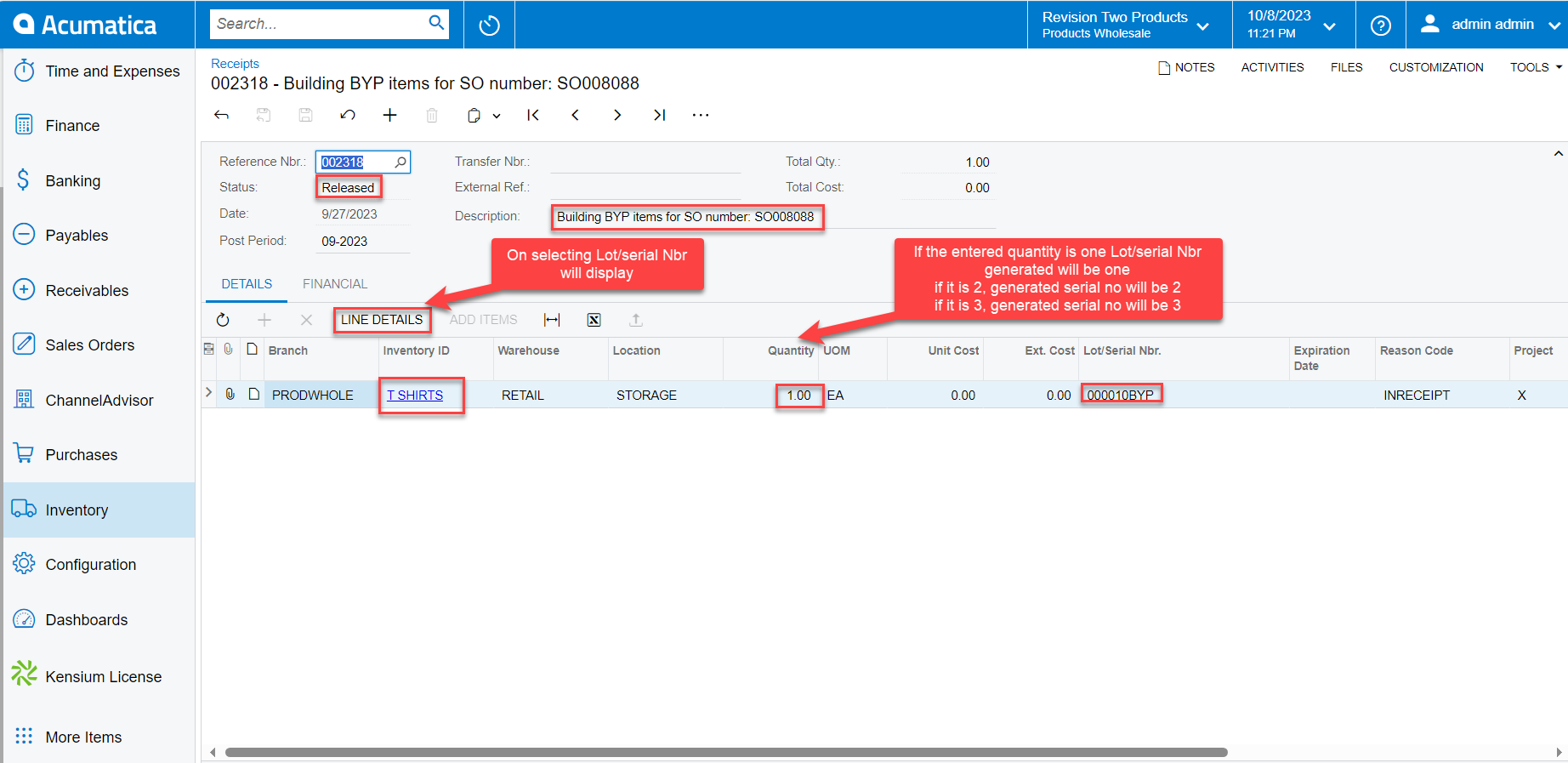Open the LINE DETAILS button
Screen dimensions: 1568x763
coord(382,320)
